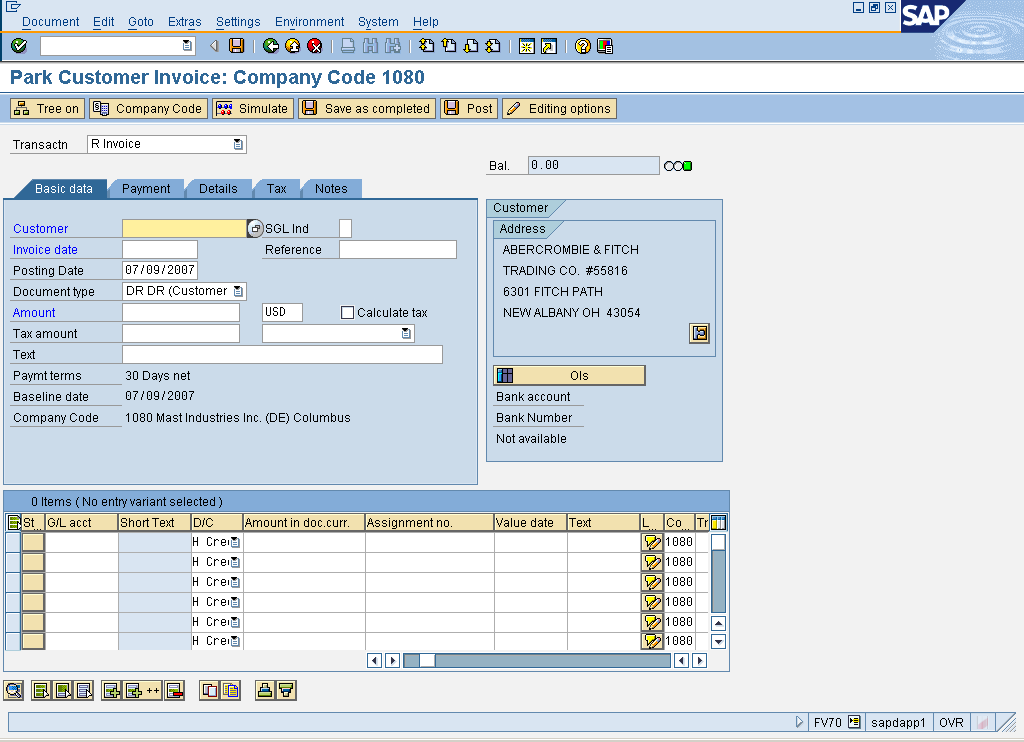This screenshot has width=1024, height=742.
Task: Click the Next Page icon
Action: pyautogui.click(x=471, y=46)
